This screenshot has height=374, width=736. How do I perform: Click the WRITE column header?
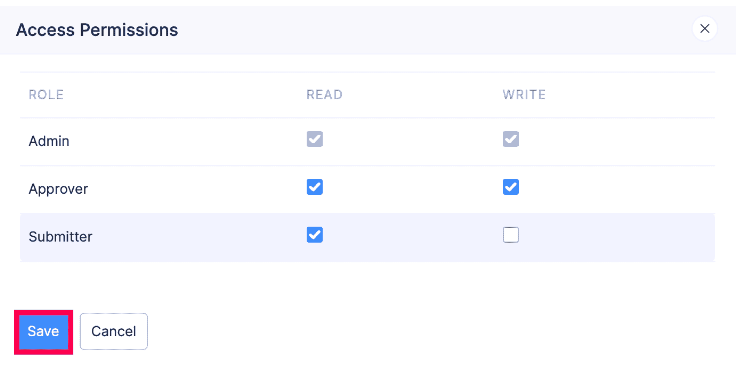click(x=524, y=95)
